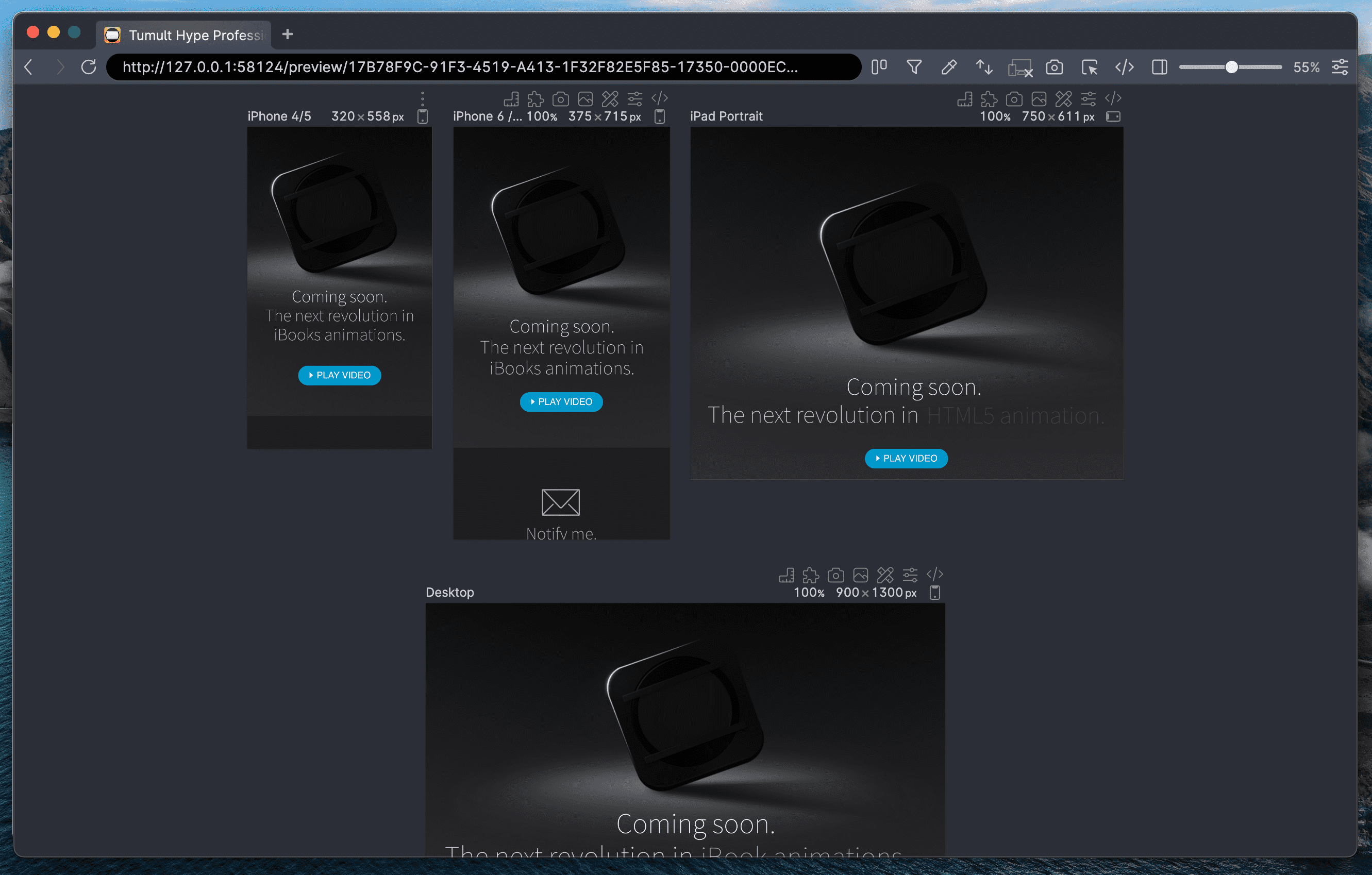Image resolution: width=1372 pixels, height=875 pixels.
Task: Open puzzle-piece icon on Desktop pane
Action: click(811, 576)
